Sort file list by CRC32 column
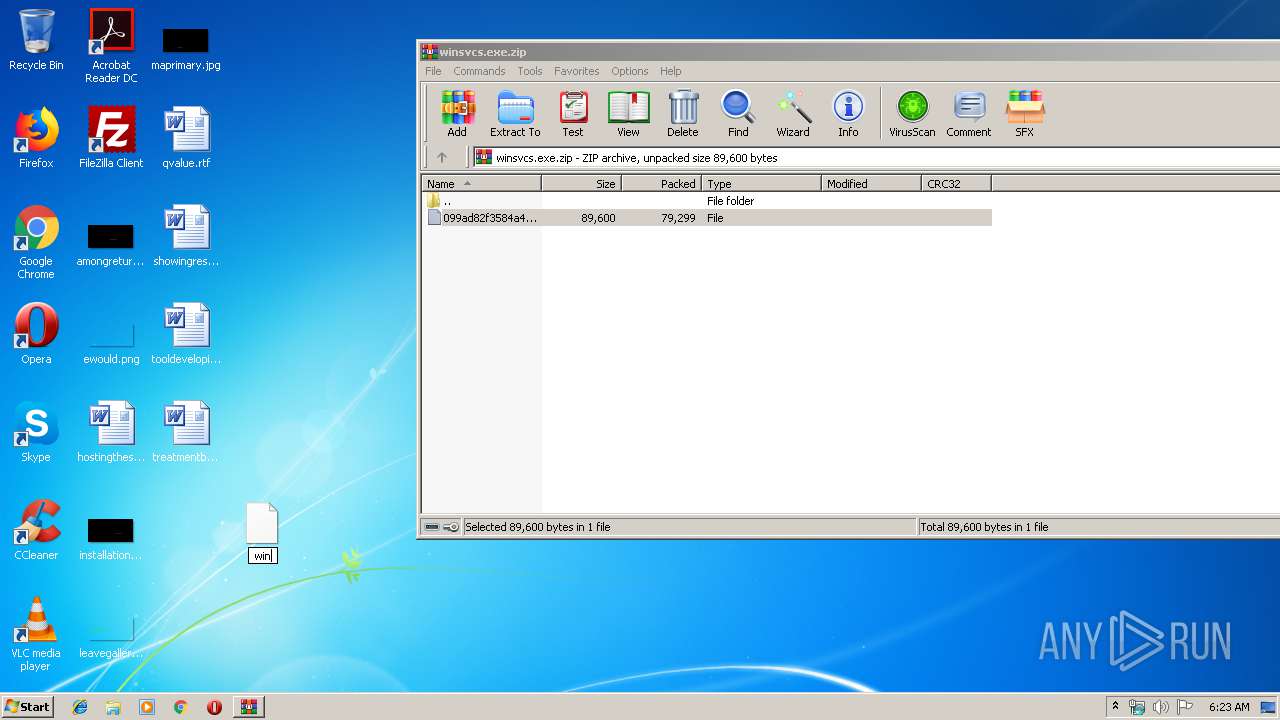This screenshot has width=1280, height=720. coord(957,184)
